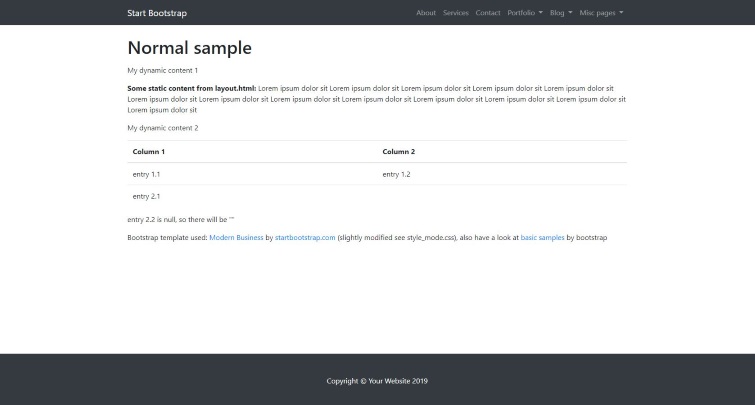
Task: Click the Column 2 table header
Action: [x=398, y=152]
